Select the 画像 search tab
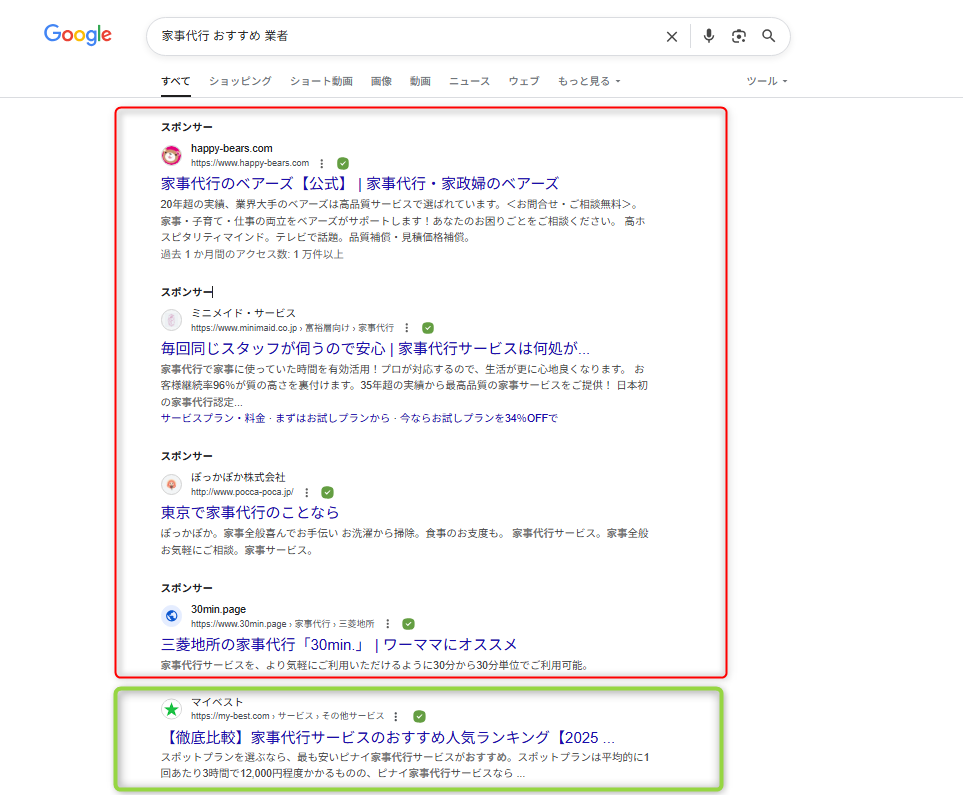 381,81
